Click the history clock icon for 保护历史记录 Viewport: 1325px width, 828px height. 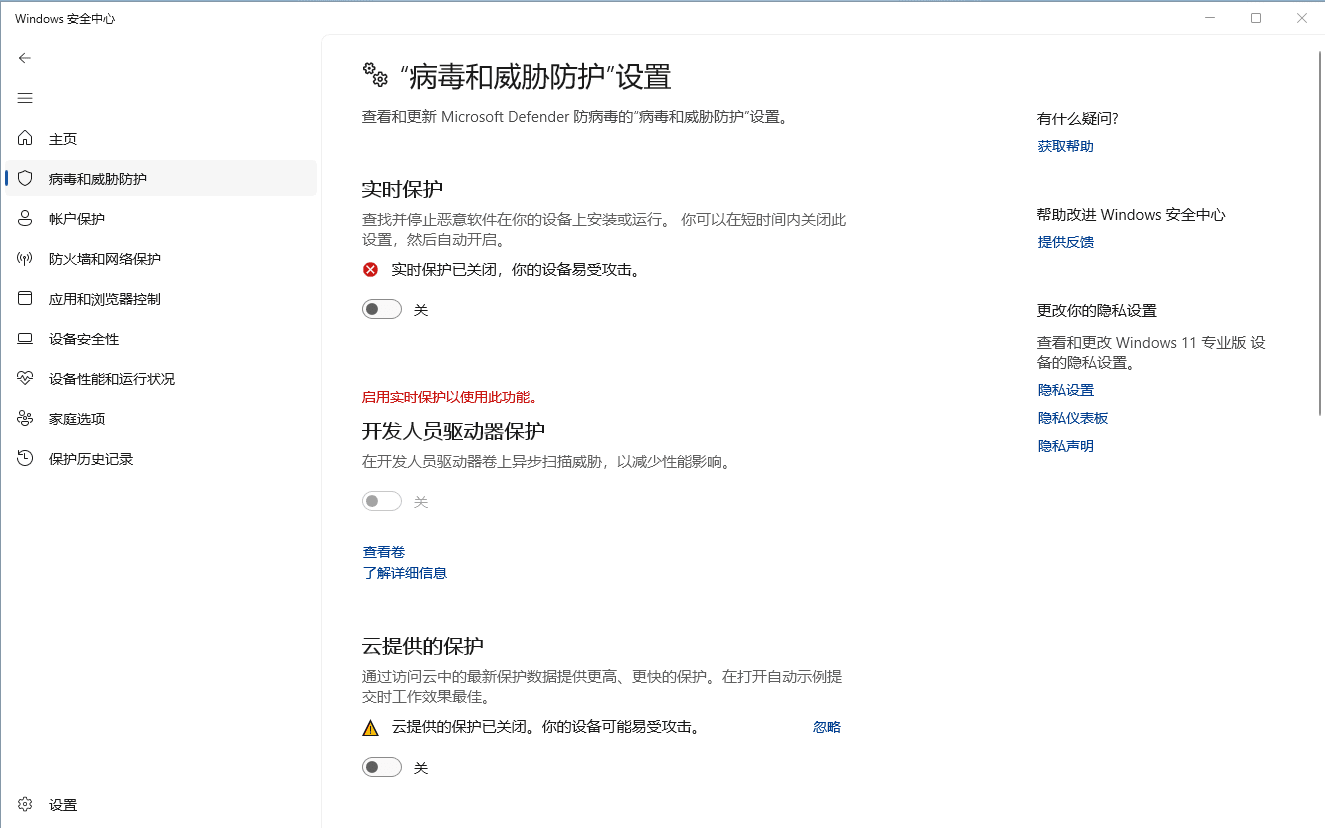point(25,459)
